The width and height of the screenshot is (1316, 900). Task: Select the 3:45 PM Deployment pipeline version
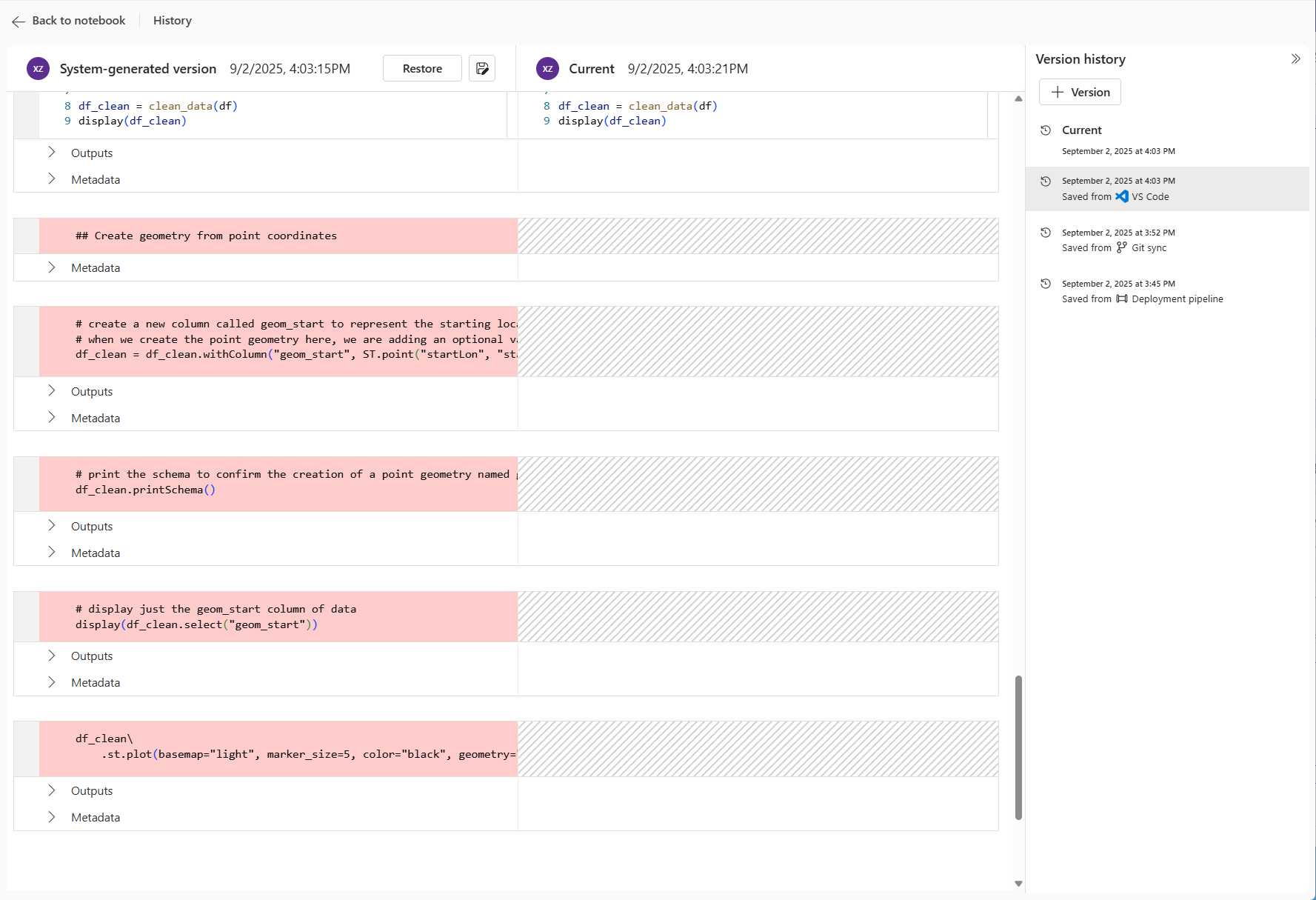1167,291
